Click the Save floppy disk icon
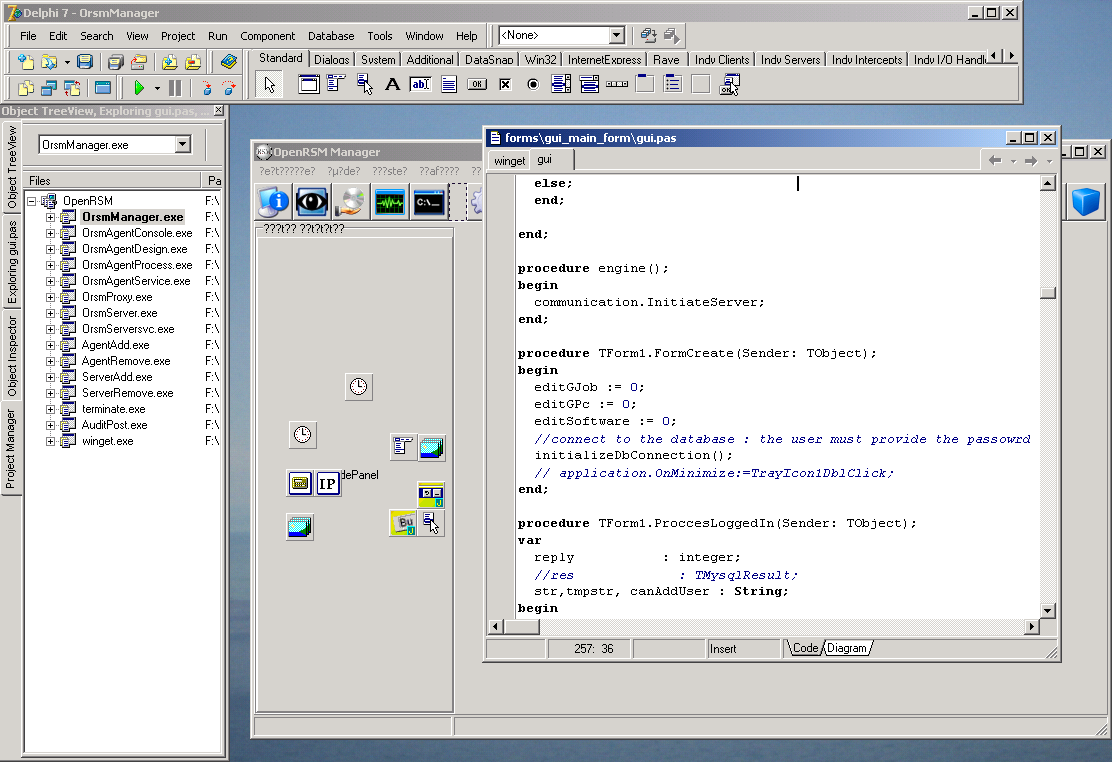 (84, 62)
